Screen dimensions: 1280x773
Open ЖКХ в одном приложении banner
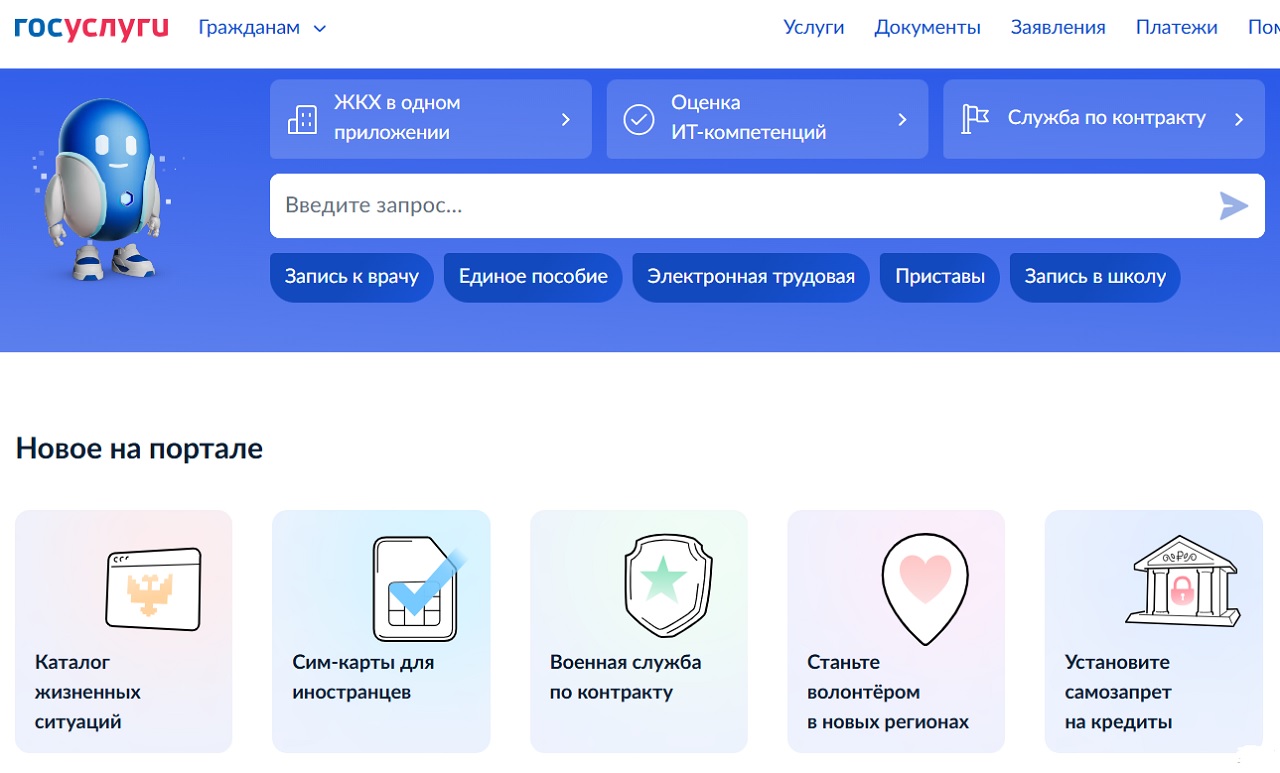click(431, 119)
